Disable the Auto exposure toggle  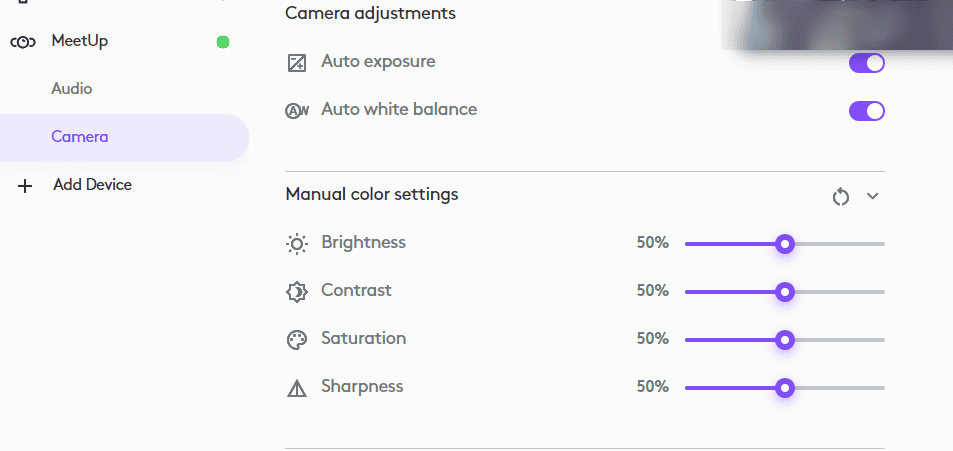coord(866,63)
